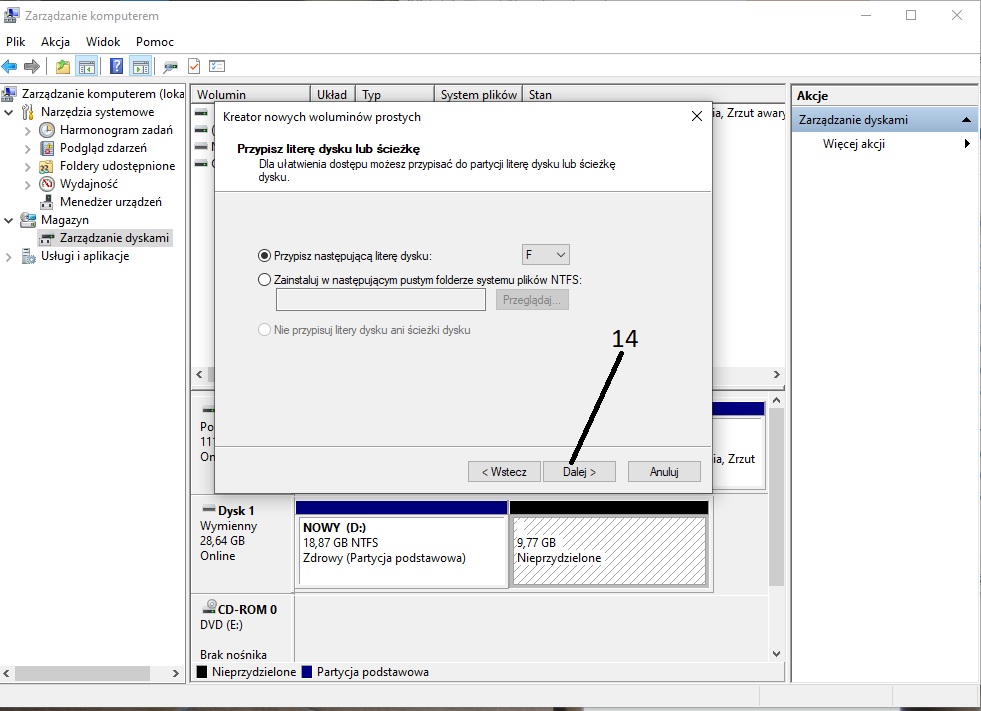Screen dimensions: 981x711
Task: Click the Magazyn storage icon
Action: point(28,220)
